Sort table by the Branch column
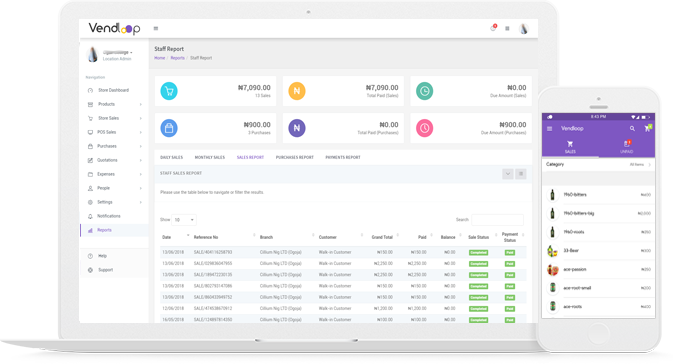Viewport: 673px width, 364px height. [x=286, y=237]
